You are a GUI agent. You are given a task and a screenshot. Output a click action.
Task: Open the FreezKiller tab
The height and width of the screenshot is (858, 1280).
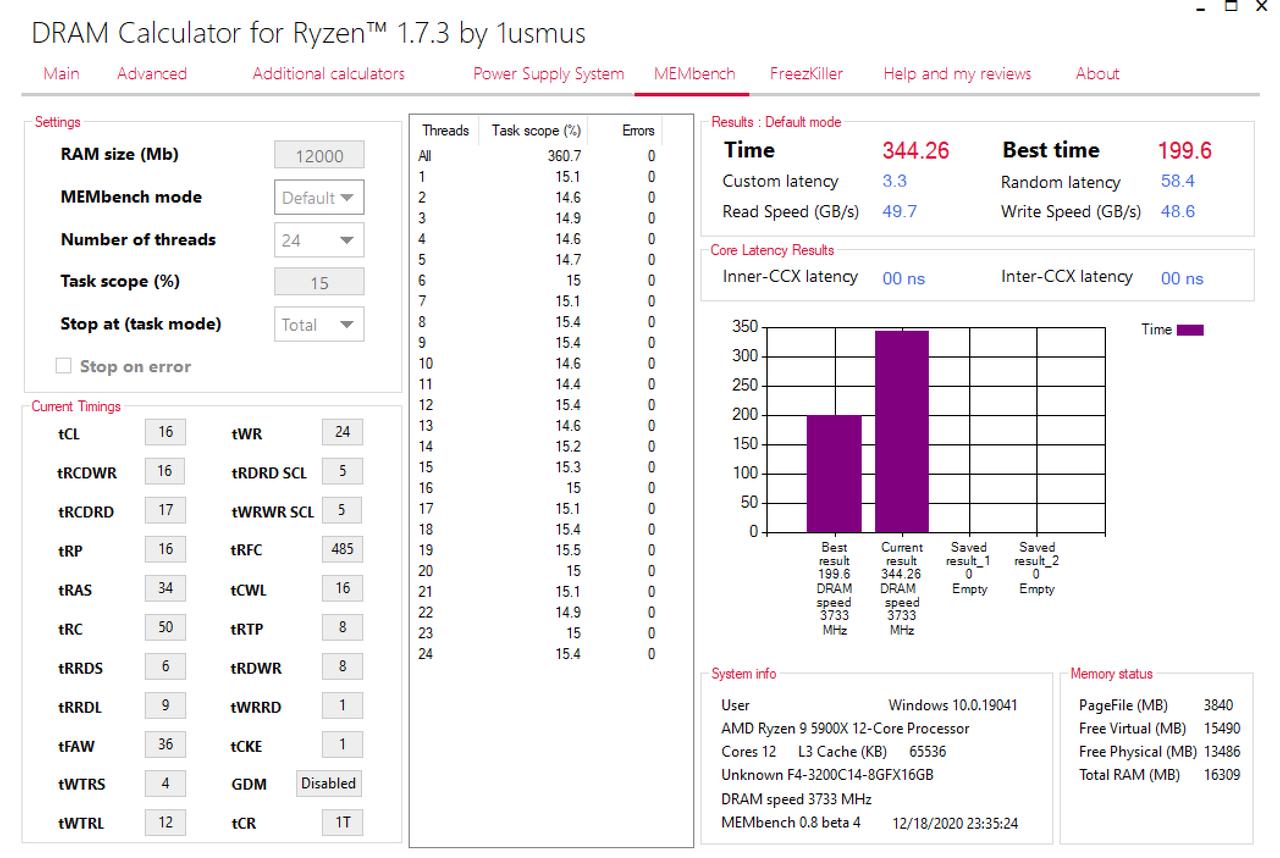tap(806, 74)
